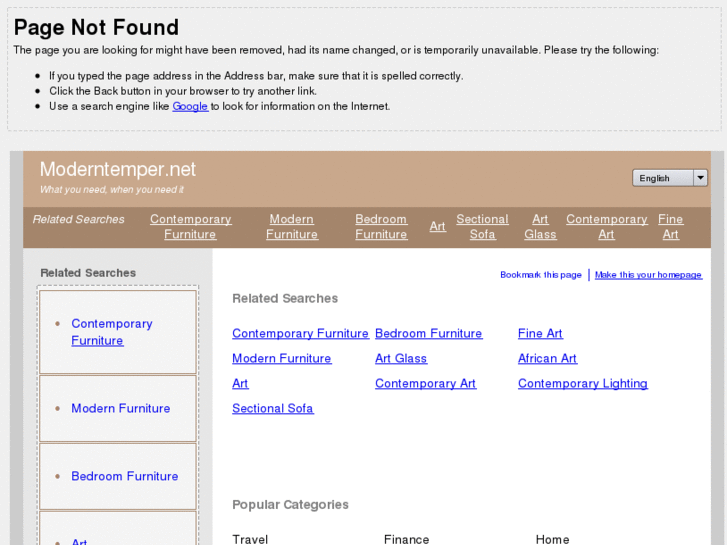The width and height of the screenshot is (727, 545).
Task: Select Fine Art in the top navigation bar
Action: pos(670,227)
